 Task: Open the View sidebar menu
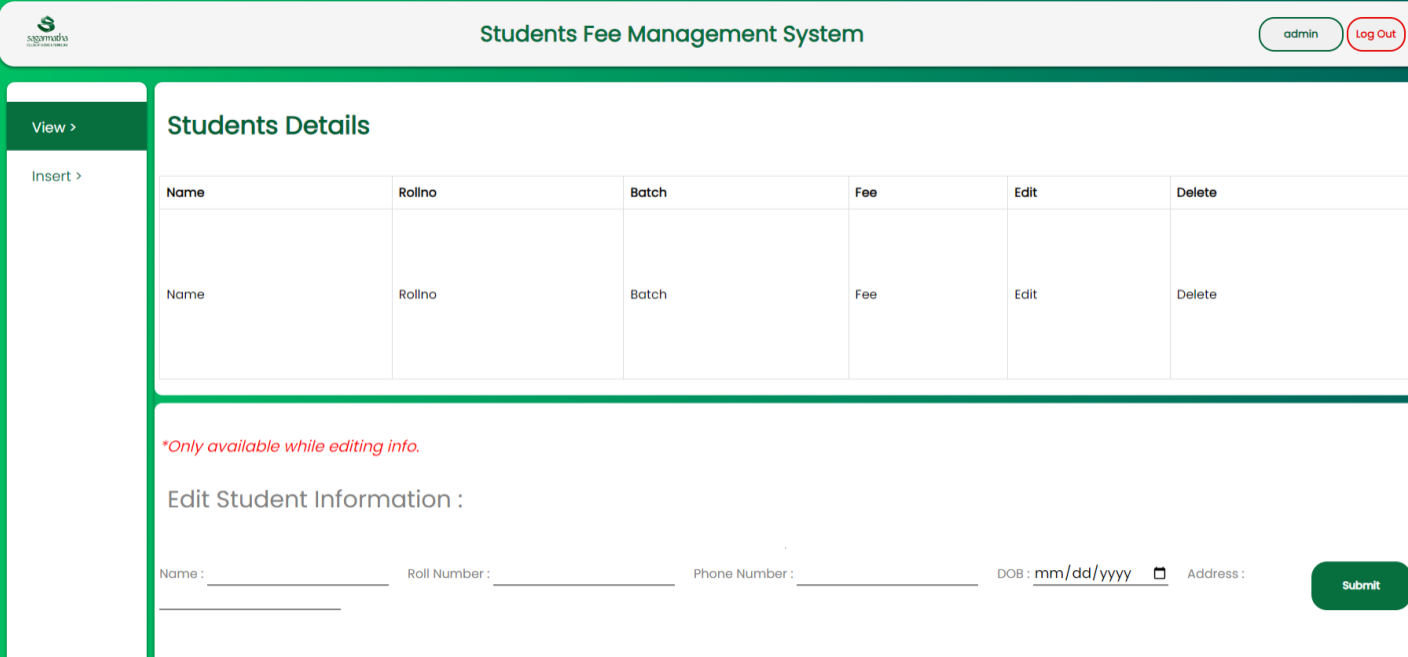click(x=54, y=127)
